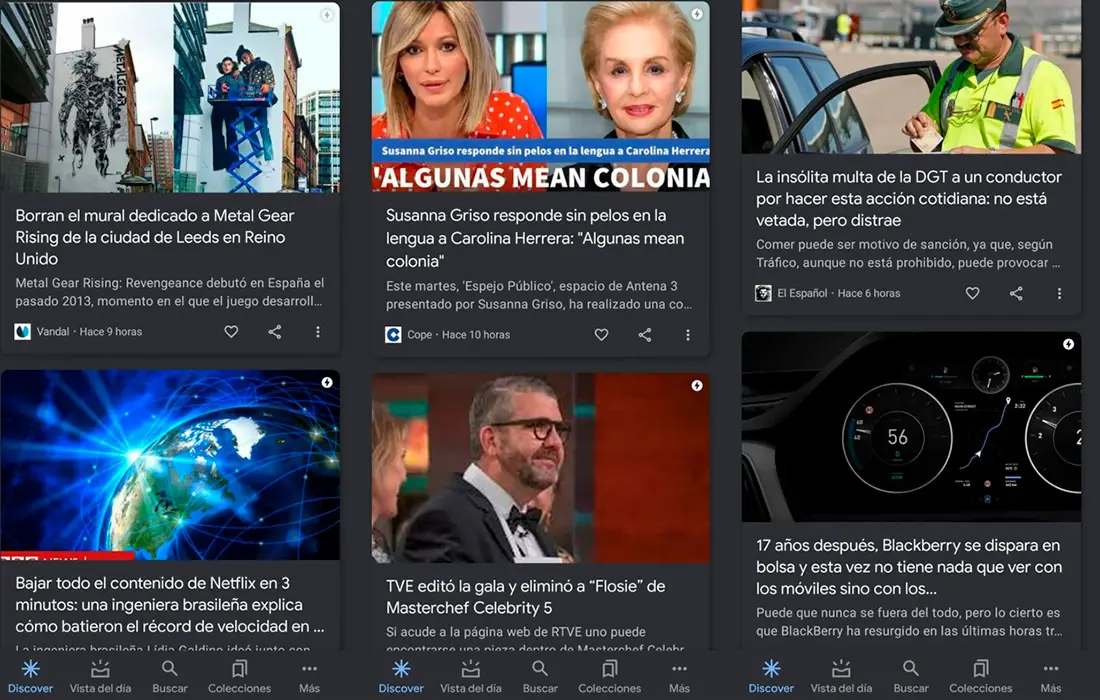Open Más menu in left navigation bar
This screenshot has width=1100, height=700.
pos(309,677)
